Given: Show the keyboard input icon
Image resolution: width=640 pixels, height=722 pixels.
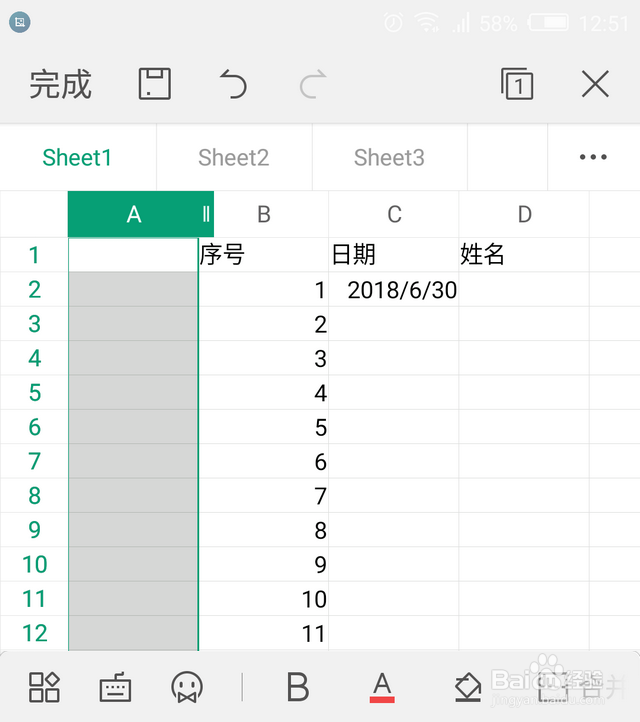Looking at the screenshot, I should click(116, 687).
